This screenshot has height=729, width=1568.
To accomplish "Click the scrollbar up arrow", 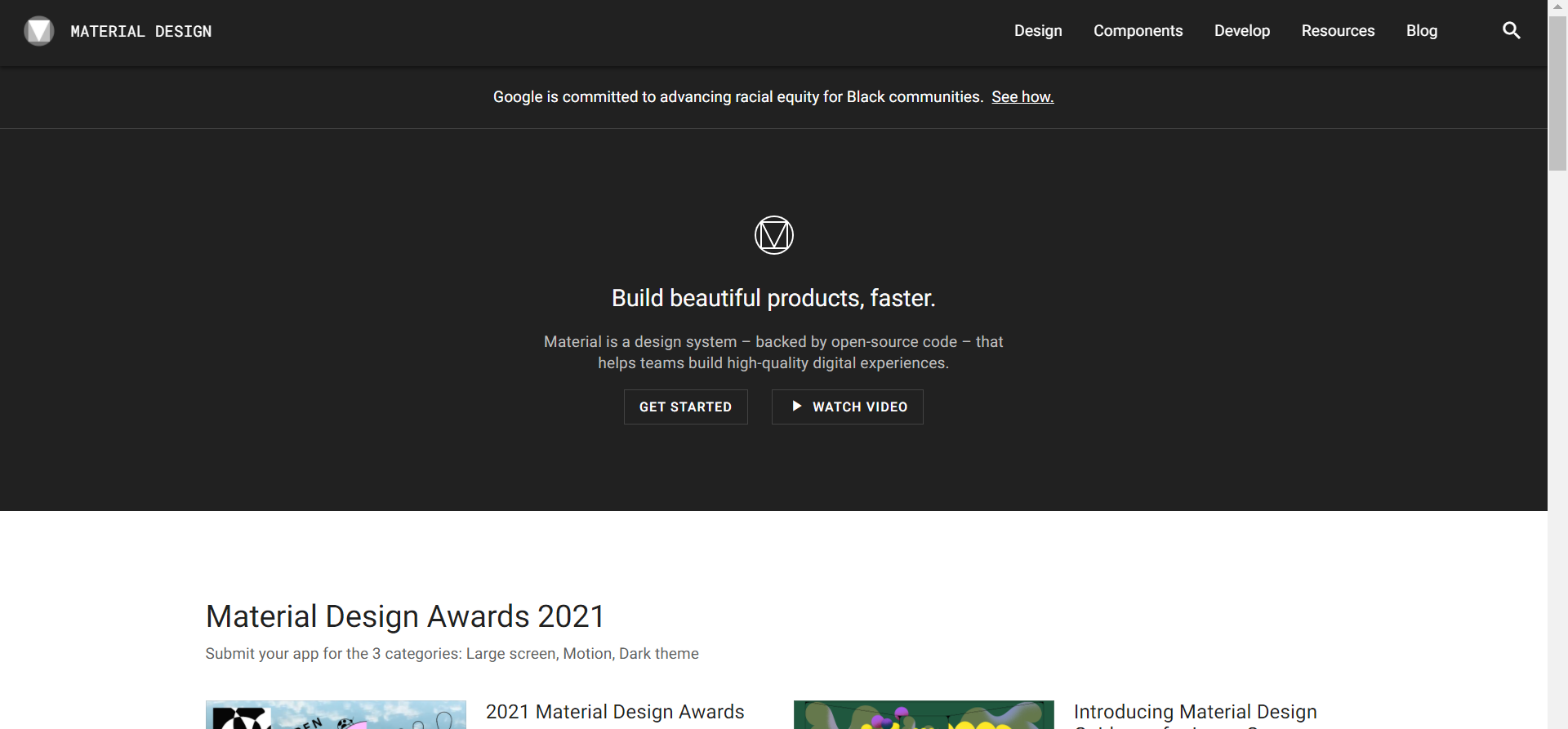I will click(x=1557, y=7).
